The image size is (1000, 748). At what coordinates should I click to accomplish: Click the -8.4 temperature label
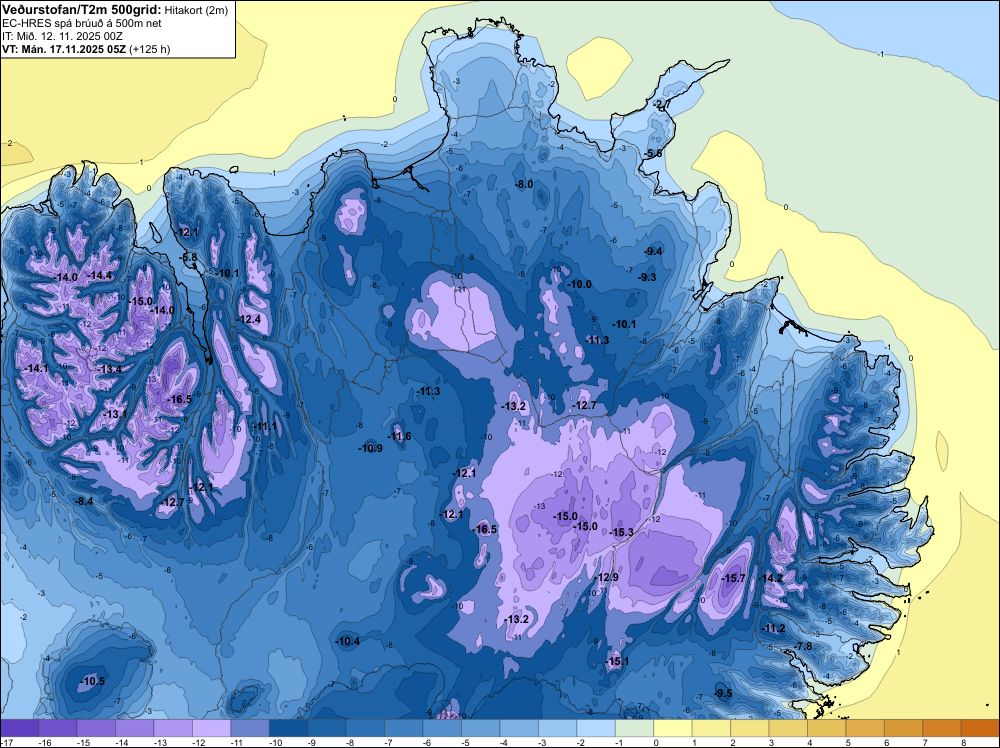84,501
